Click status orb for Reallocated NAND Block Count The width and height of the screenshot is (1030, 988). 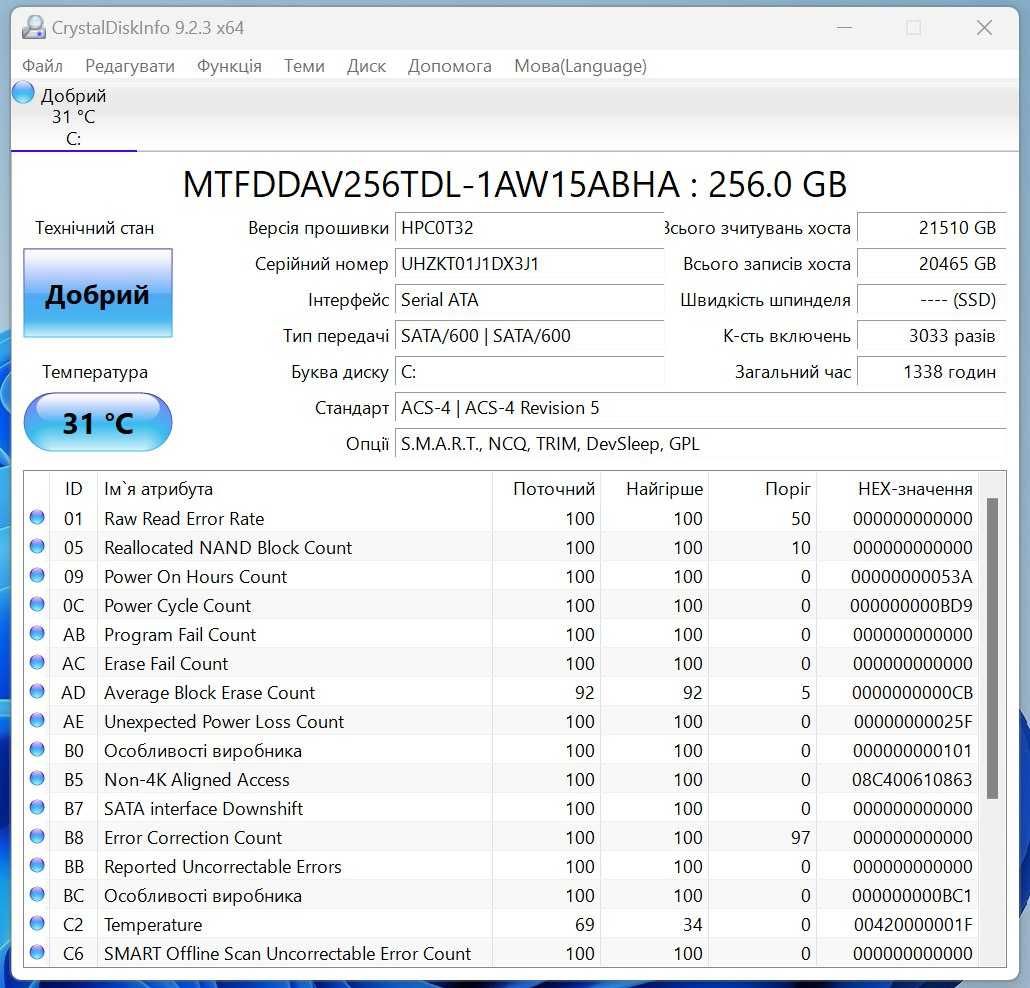pos(37,547)
